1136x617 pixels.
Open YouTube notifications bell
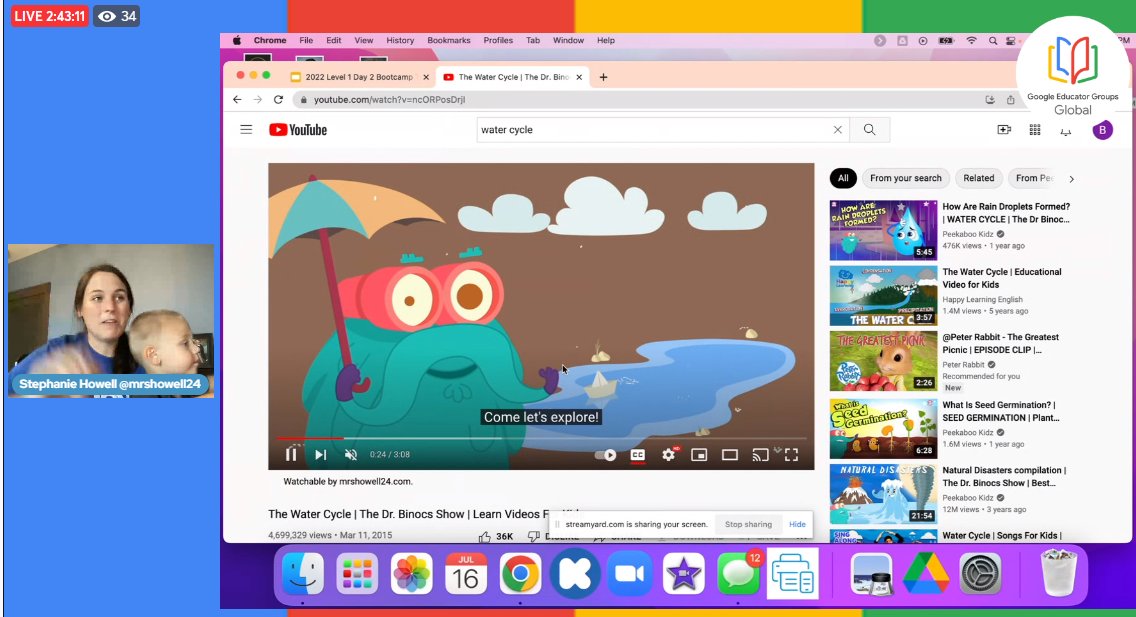[1066, 130]
